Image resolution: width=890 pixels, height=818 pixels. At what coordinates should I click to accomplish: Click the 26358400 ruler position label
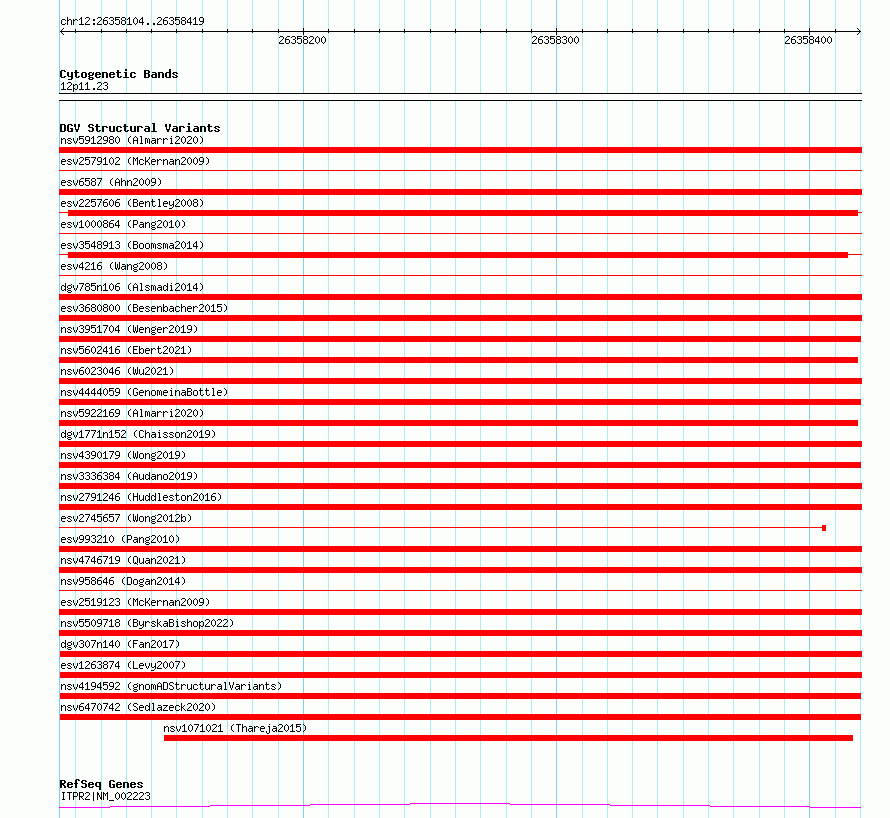(808, 40)
